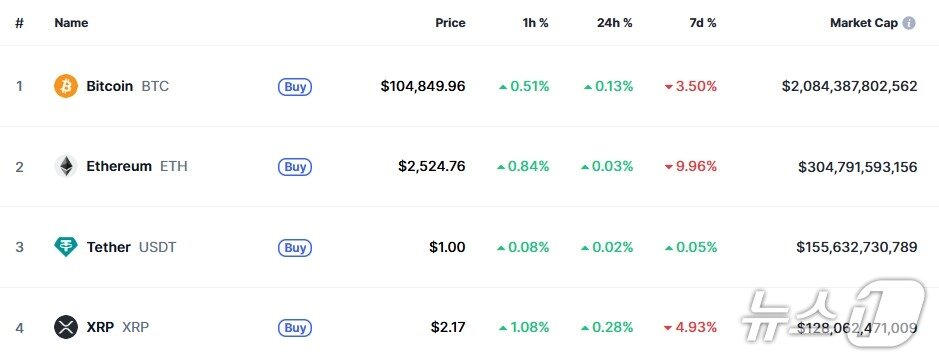Click the Buy button for Ethereum
This screenshot has width=939, height=361.
[x=295, y=167]
